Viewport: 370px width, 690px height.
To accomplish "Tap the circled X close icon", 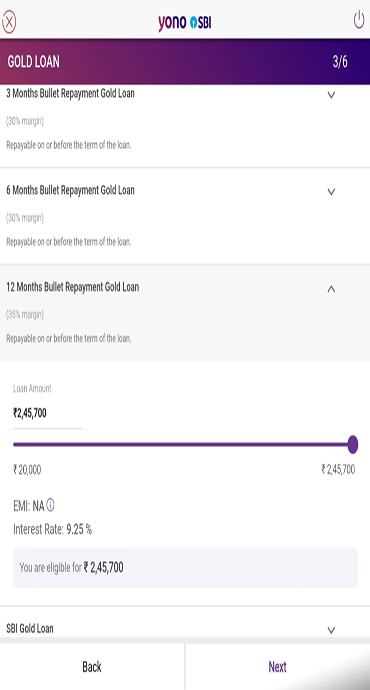I will [x=9, y=22].
